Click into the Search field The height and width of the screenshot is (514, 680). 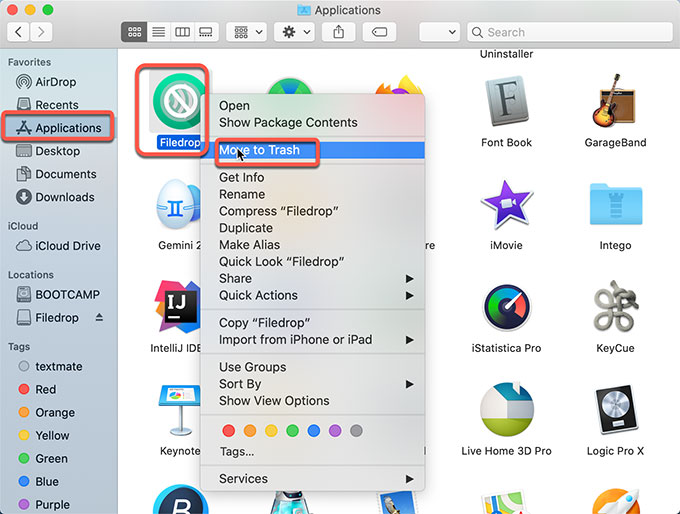pyautogui.click(x=570, y=32)
